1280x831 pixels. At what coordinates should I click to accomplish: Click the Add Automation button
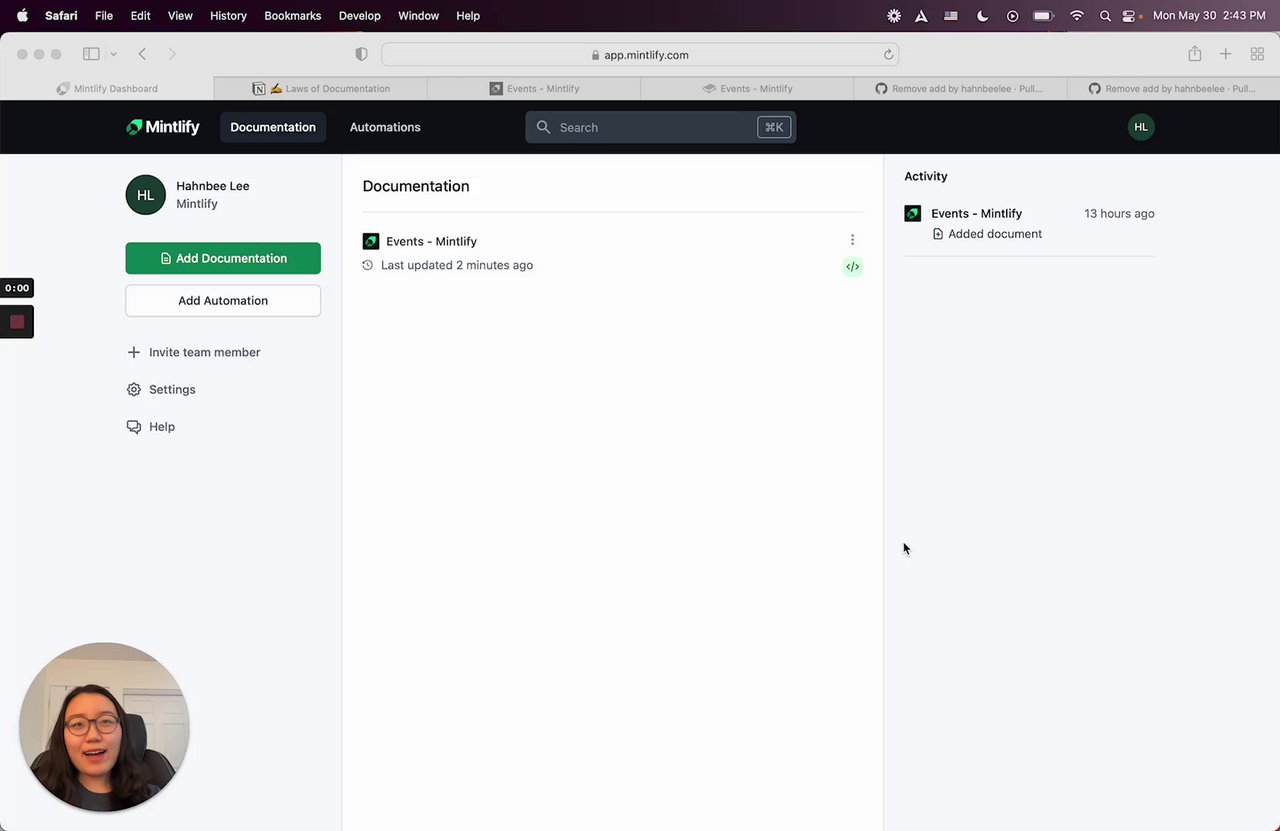(223, 300)
